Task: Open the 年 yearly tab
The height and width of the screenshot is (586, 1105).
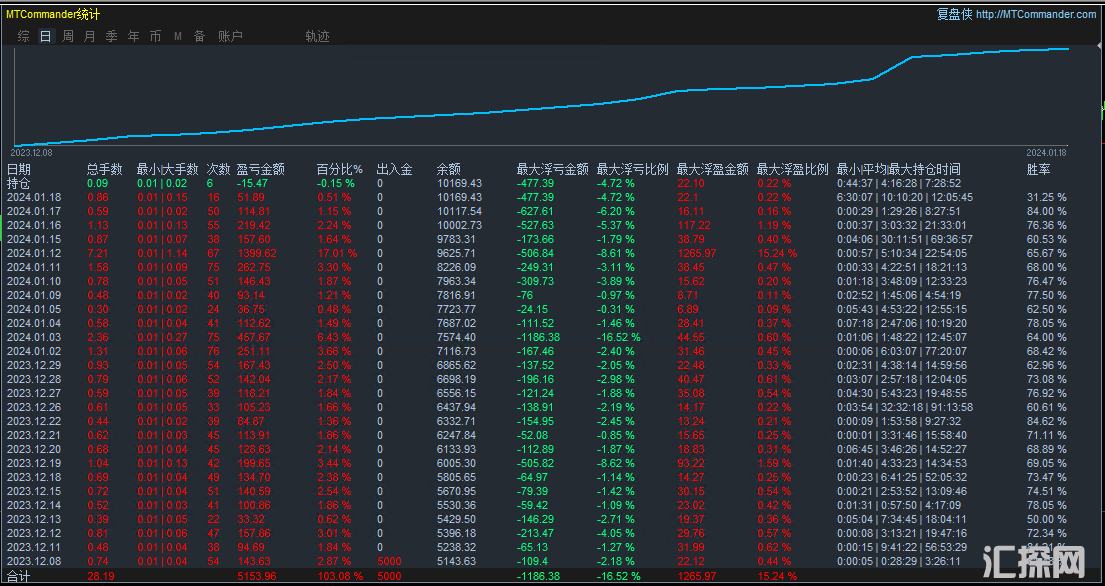Action: point(134,36)
